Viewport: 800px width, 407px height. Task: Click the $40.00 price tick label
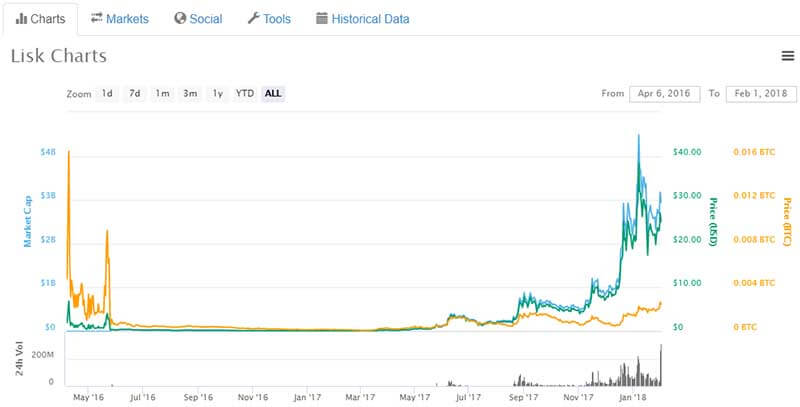(x=687, y=152)
